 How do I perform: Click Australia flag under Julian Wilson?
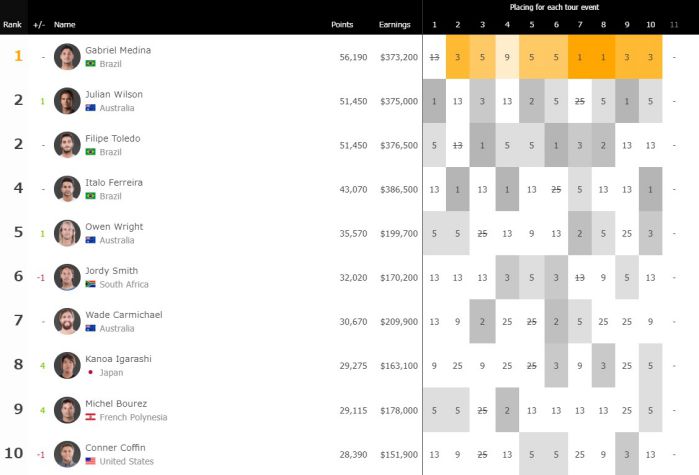90,107
